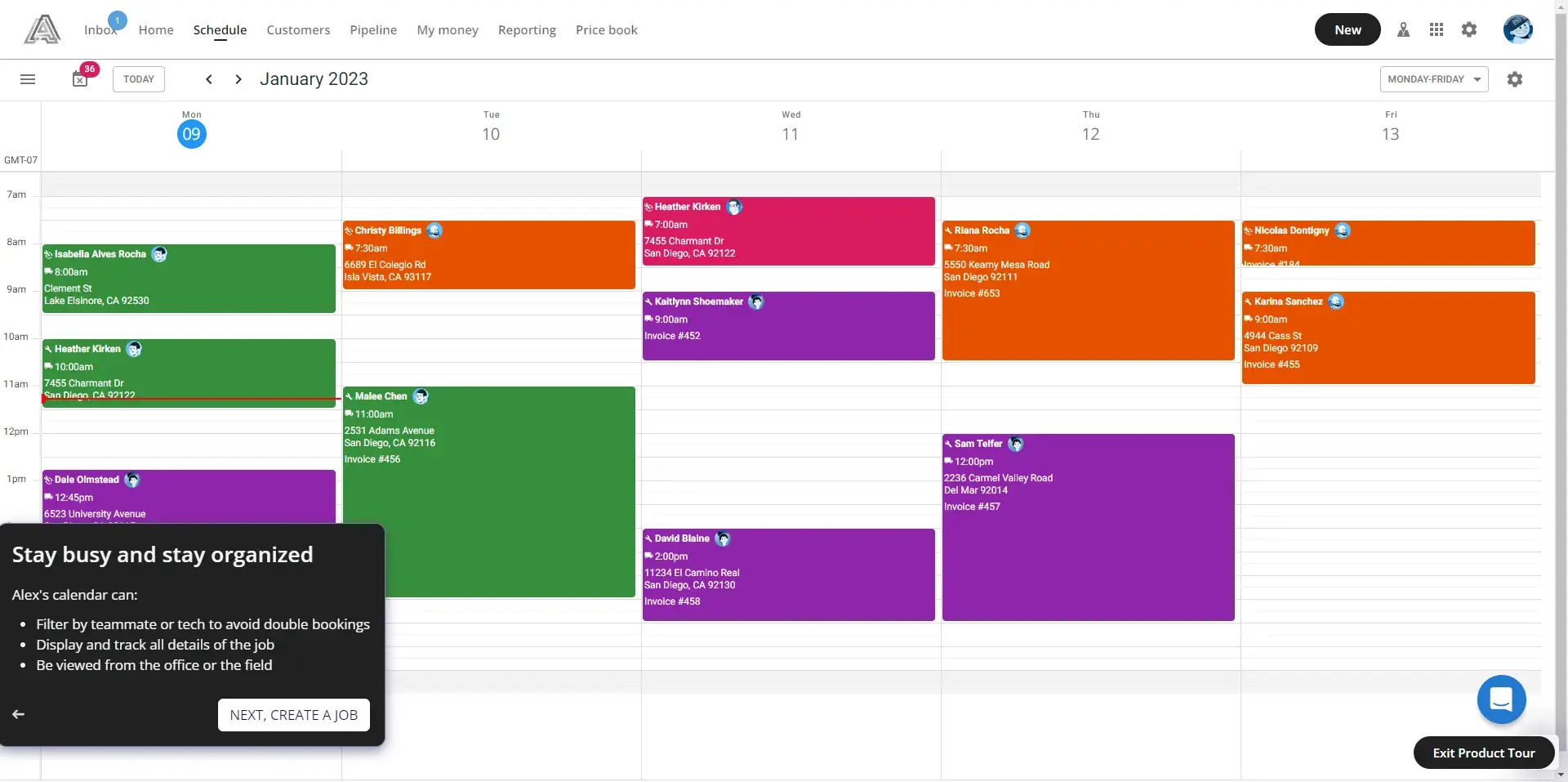Switch to the Customers tab
The height and width of the screenshot is (782, 1568).
pos(298,29)
